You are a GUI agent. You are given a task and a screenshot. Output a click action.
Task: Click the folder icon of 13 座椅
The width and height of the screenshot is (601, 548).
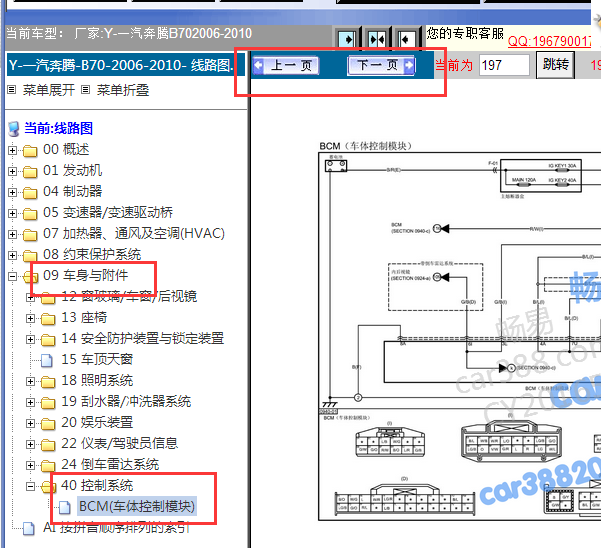[x=48, y=319]
